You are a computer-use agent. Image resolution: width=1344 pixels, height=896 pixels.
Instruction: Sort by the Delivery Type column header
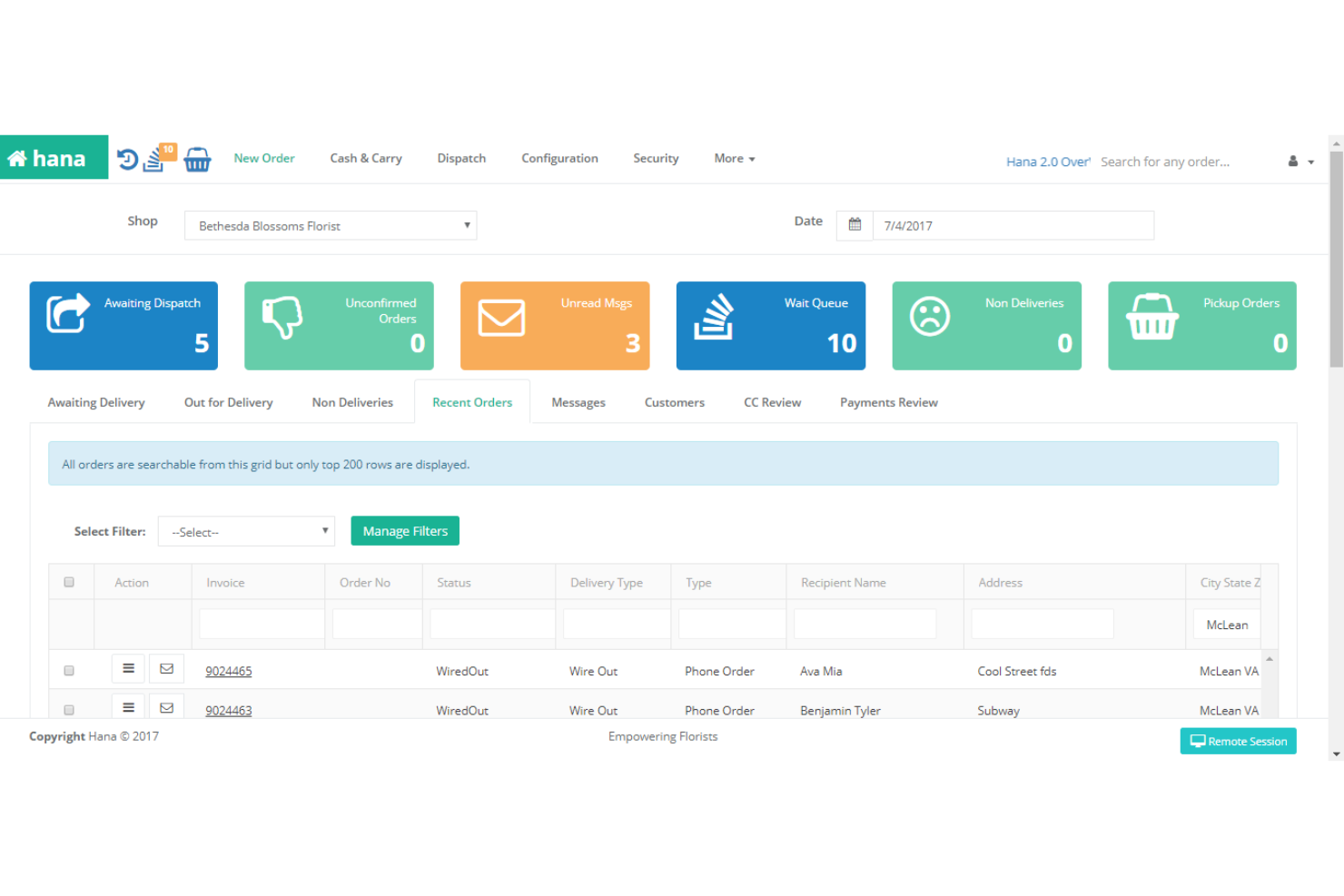tap(607, 582)
